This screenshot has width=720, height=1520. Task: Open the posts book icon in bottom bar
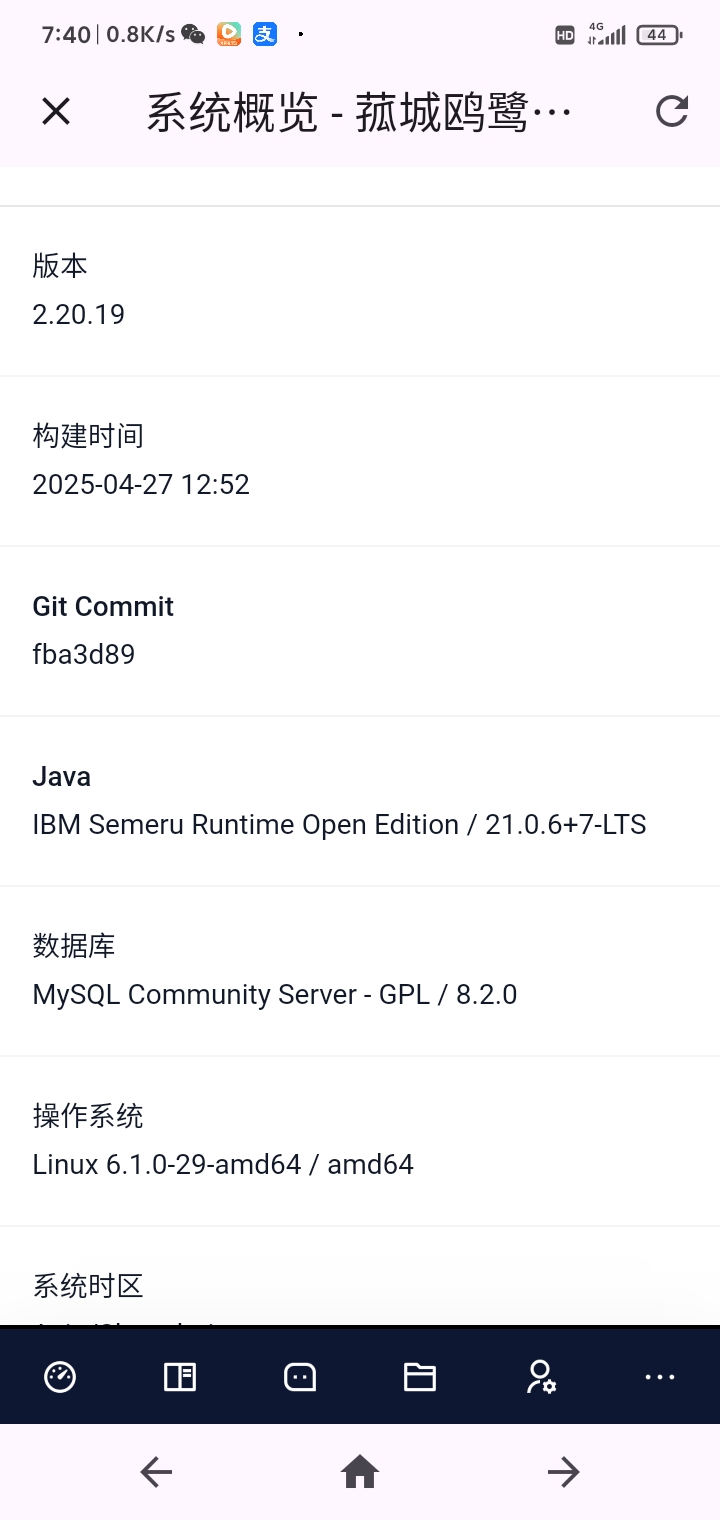click(180, 1377)
